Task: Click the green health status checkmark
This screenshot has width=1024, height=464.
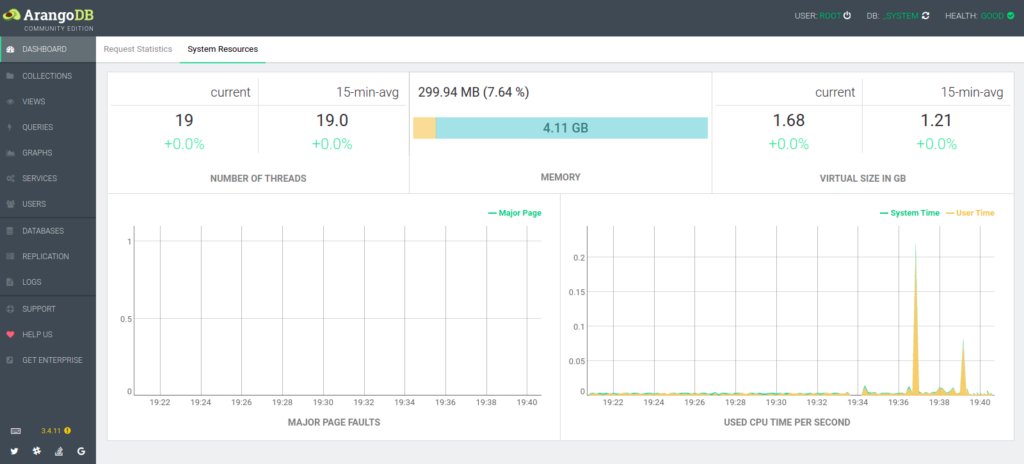Action: click(x=1010, y=16)
